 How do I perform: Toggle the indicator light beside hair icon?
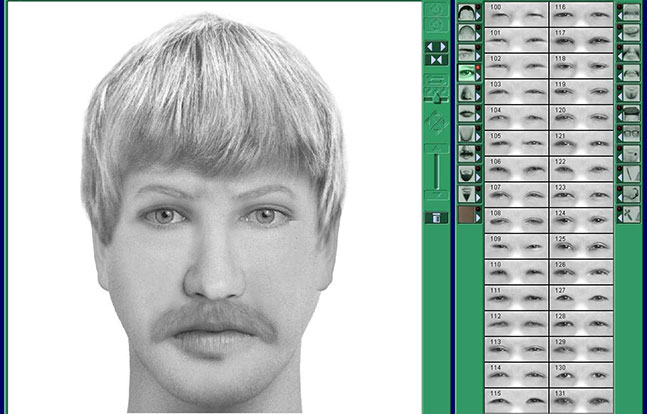click(x=478, y=7)
